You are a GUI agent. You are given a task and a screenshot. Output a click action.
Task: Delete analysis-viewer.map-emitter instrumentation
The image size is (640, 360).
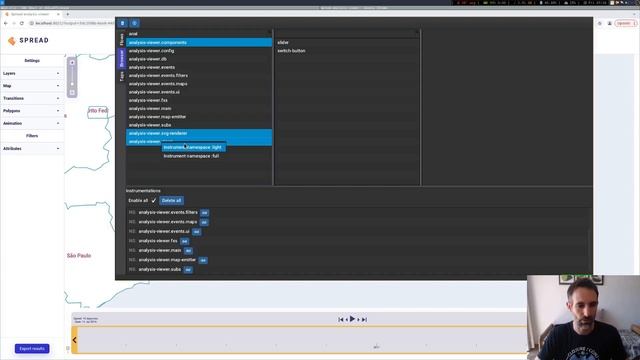point(203,260)
